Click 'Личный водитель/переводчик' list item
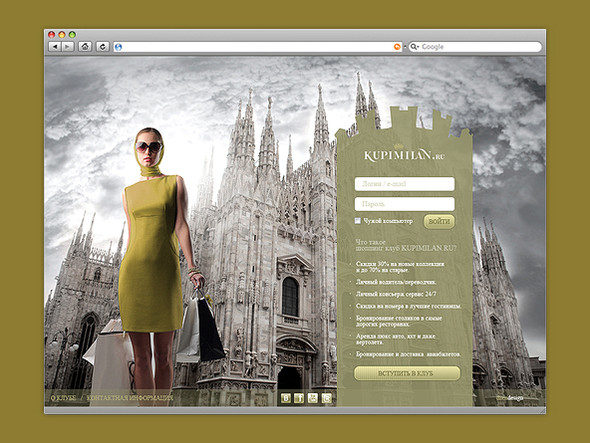 click(x=396, y=282)
